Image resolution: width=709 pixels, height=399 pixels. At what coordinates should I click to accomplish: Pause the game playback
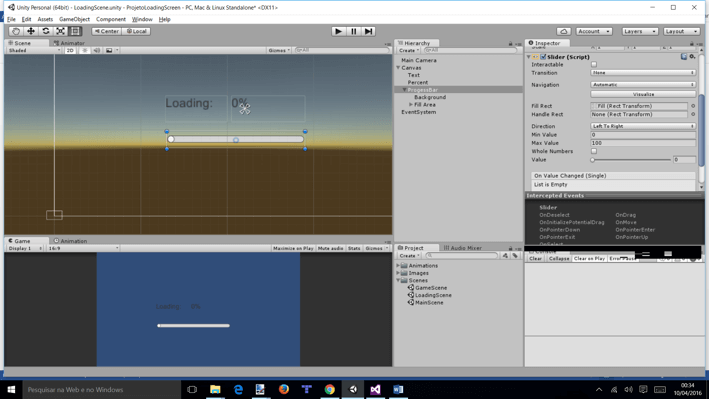[x=354, y=31]
